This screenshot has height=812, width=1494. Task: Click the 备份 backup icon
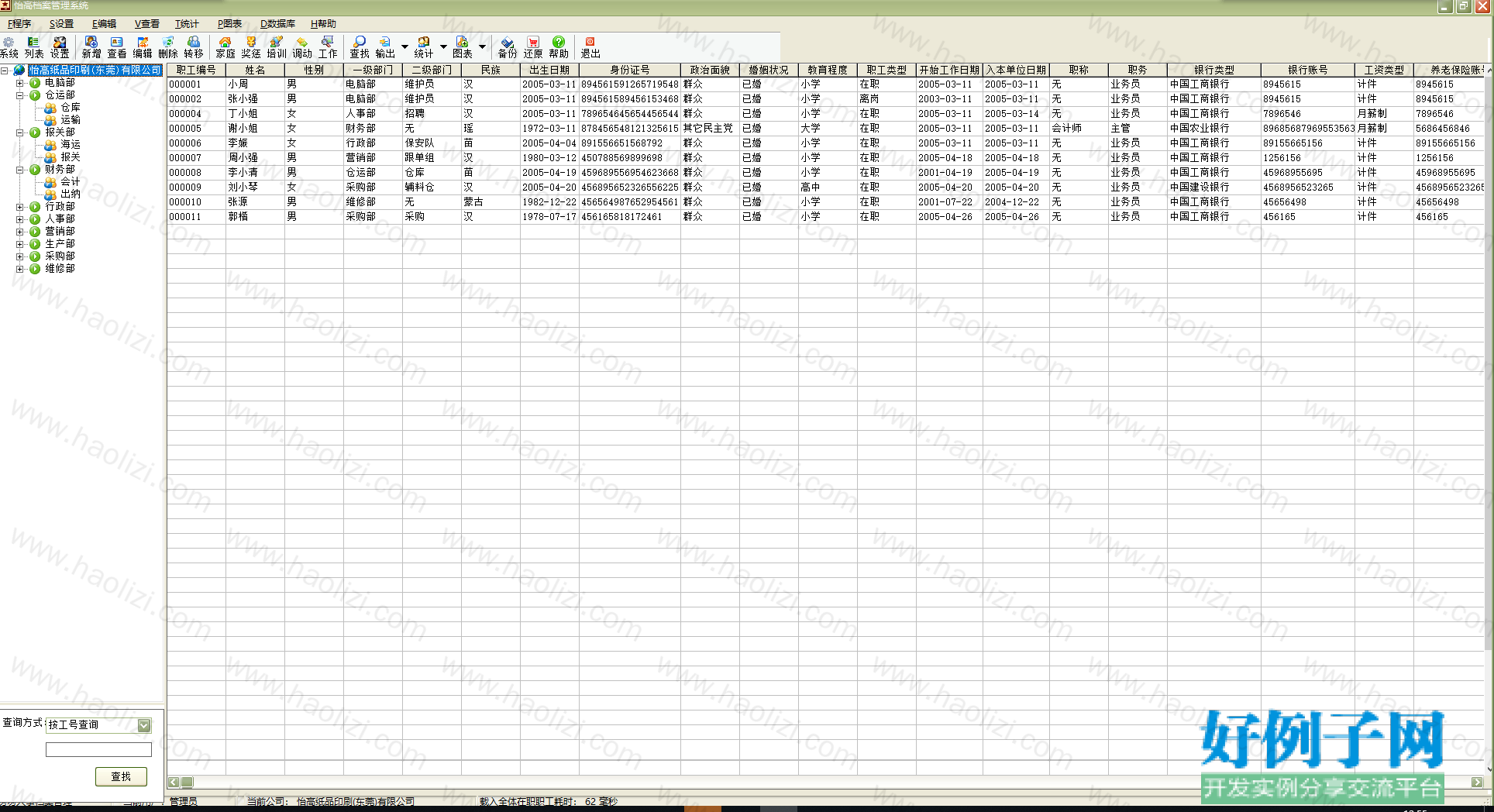point(508,47)
